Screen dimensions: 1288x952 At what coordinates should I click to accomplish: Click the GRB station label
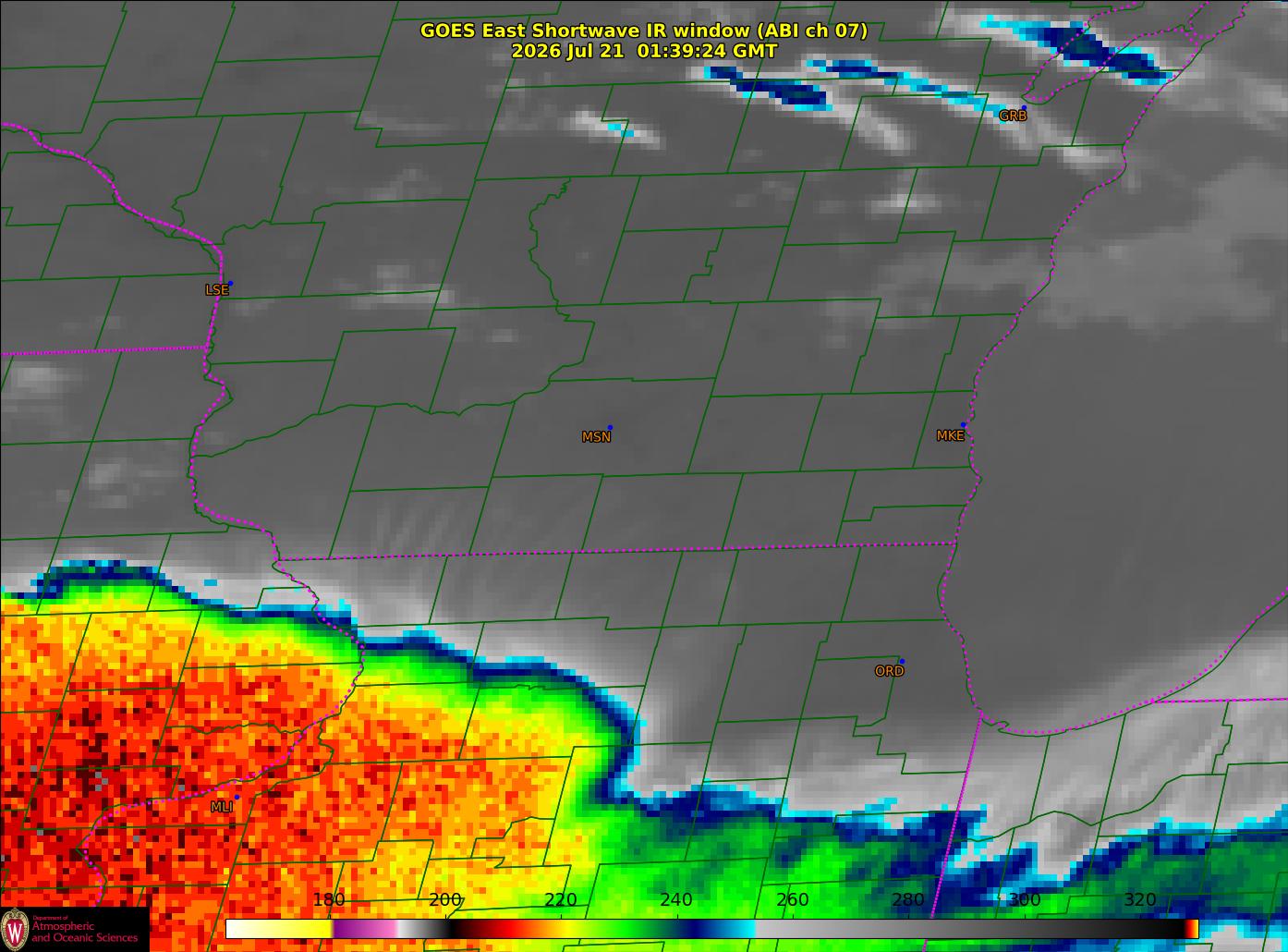(1013, 116)
